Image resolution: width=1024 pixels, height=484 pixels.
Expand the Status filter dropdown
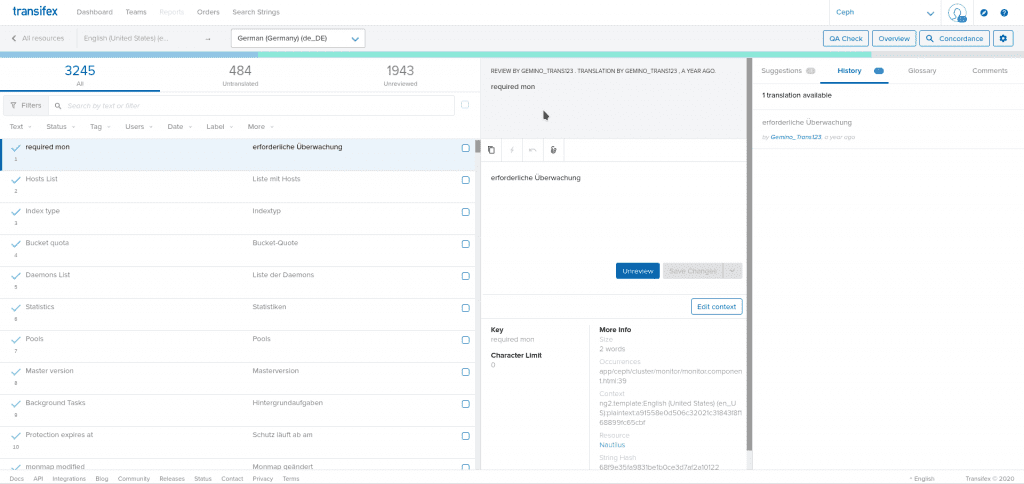59,127
